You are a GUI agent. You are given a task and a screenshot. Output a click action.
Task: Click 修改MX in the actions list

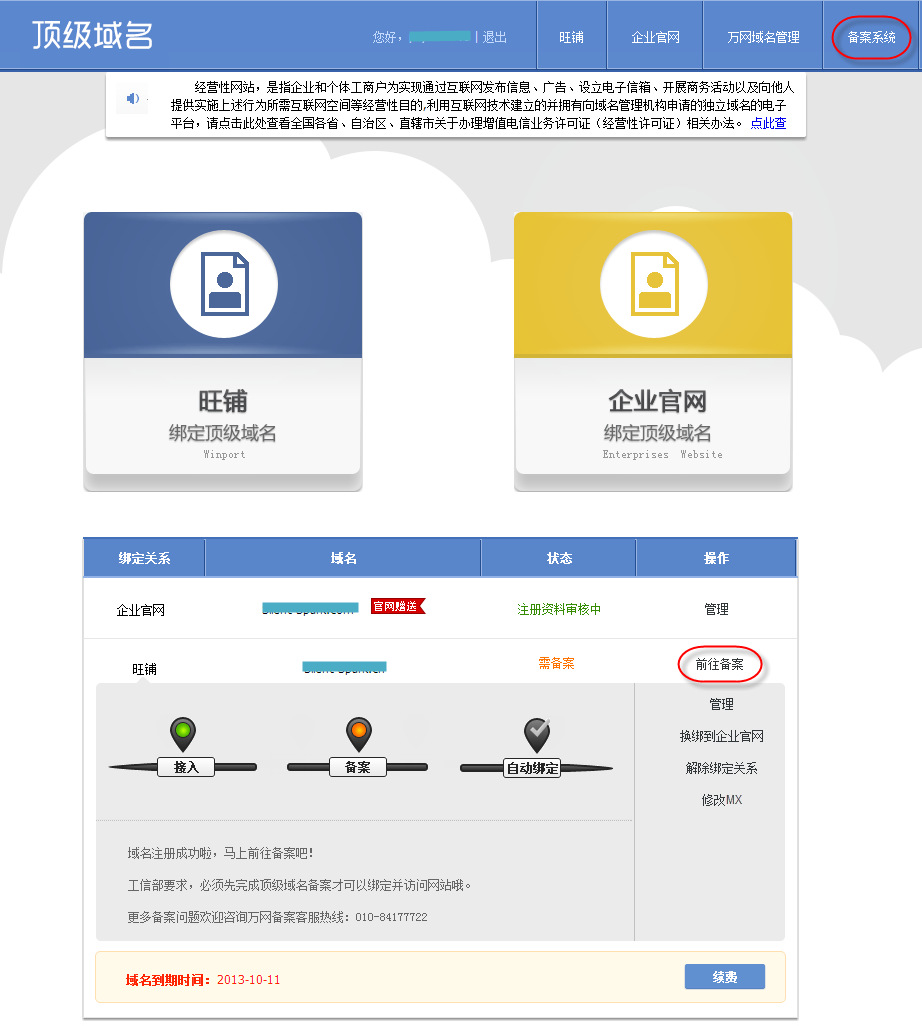[x=721, y=801]
